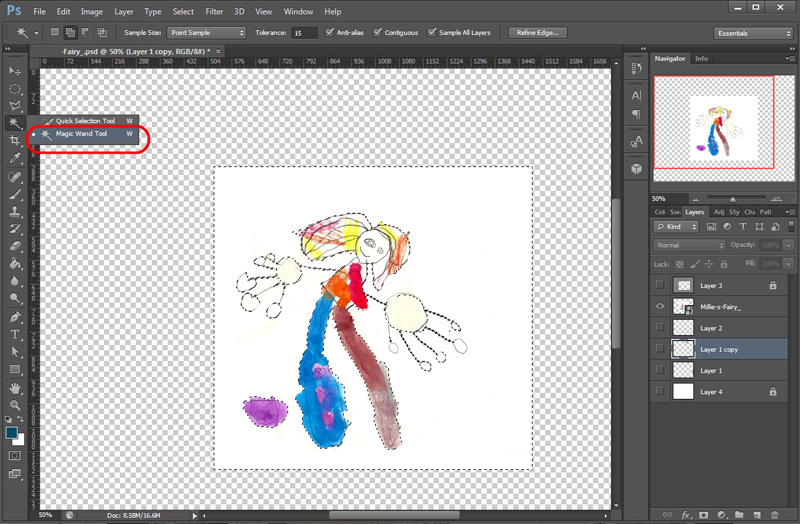Select the Elliptical Marquee tool

(15, 89)
